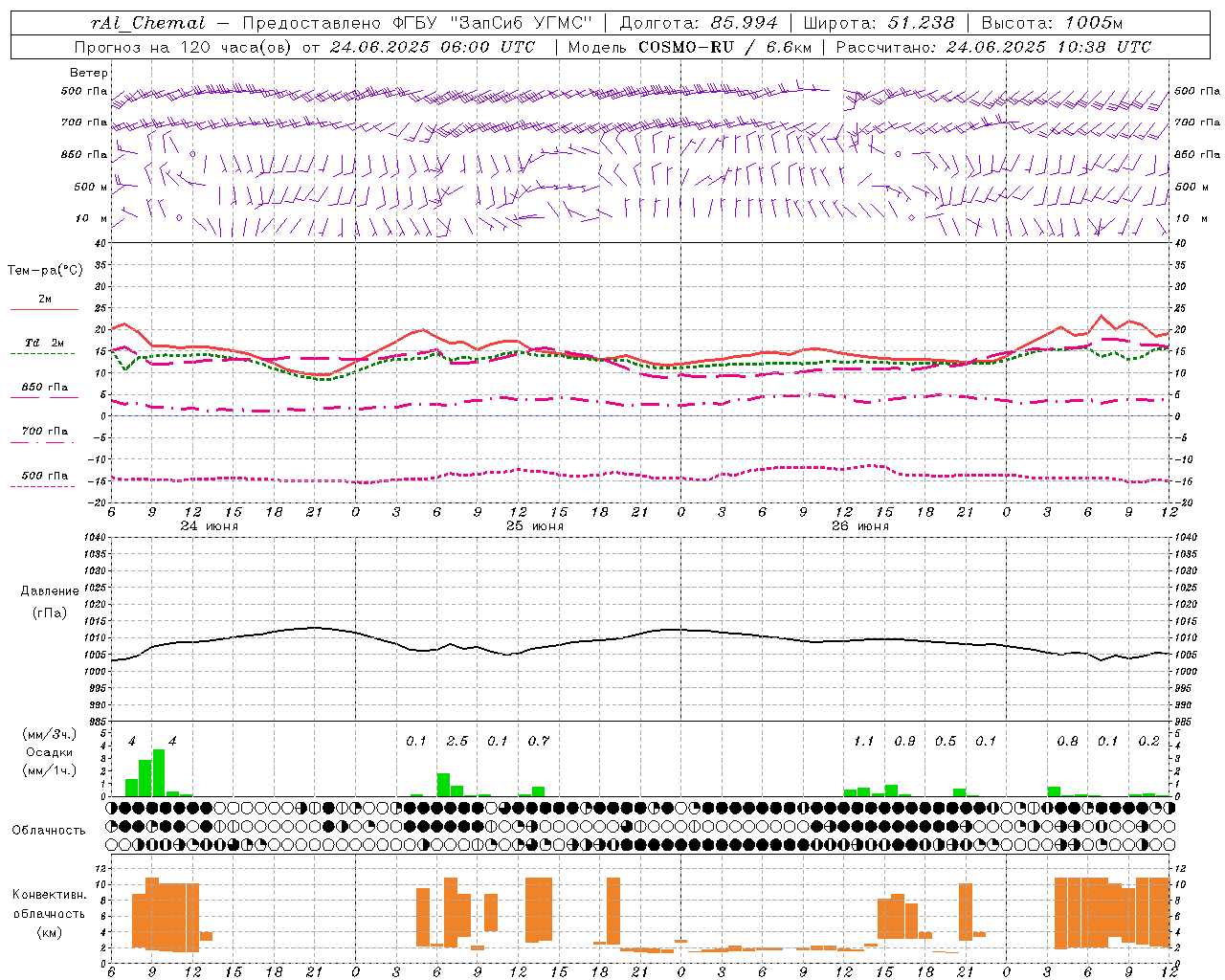Select the model name COSMO-RU / 6.6км
The width and height of the screenshot is (1225, 980).
click(725, 47)
